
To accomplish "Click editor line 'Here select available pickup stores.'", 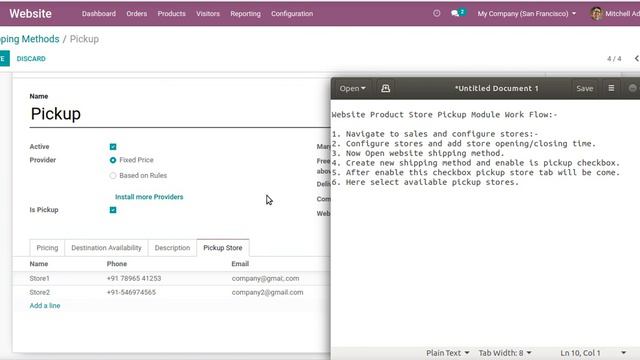I will (425, 182).
